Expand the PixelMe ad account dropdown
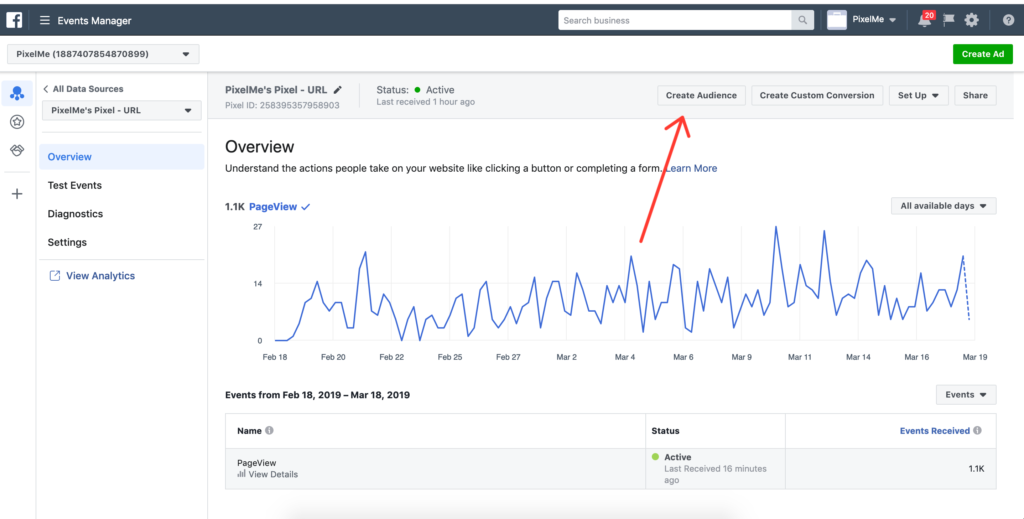Image resolution: width=1024 pixels, height=519 pixels. (103, 54)
